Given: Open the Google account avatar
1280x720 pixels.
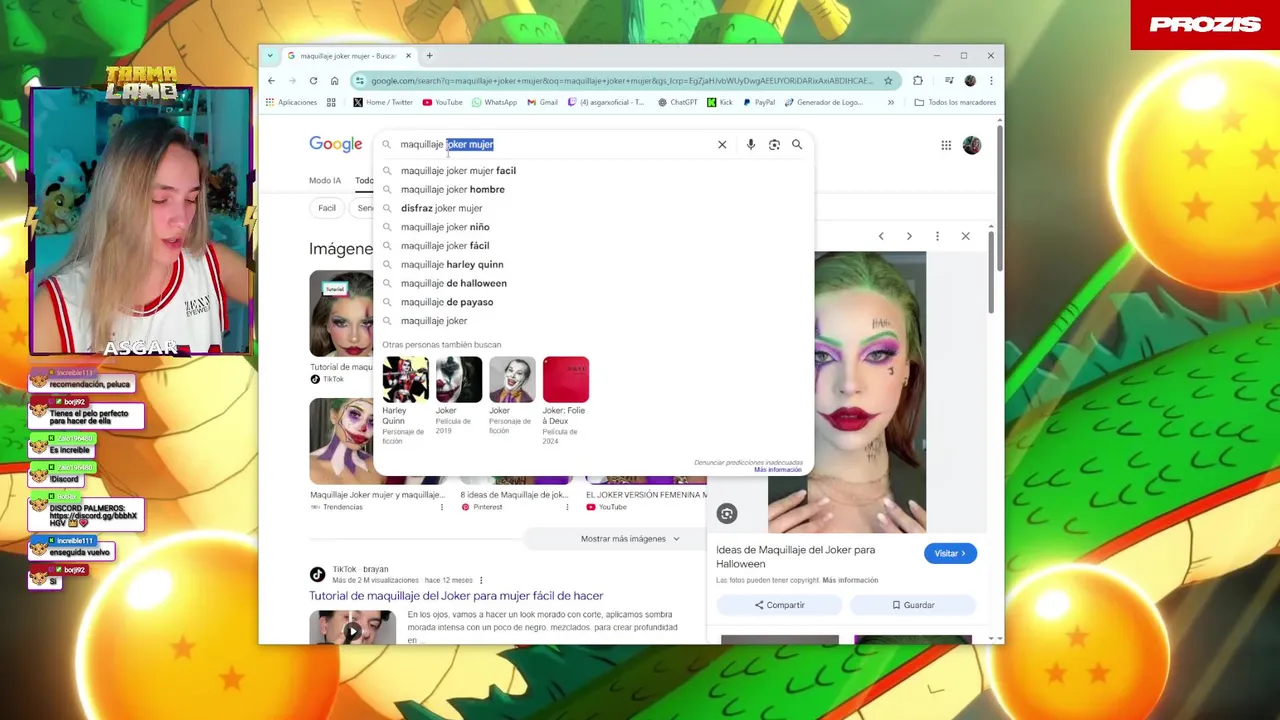Looking at the screenshot, I should (x=972, y=145).
